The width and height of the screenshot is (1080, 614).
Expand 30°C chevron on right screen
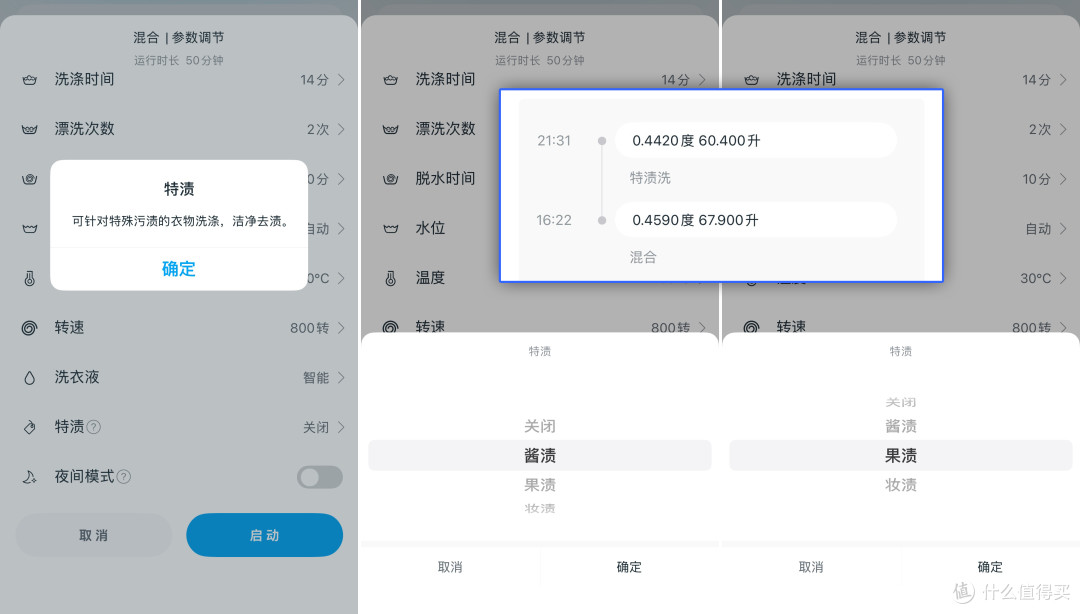[1063, 278]
